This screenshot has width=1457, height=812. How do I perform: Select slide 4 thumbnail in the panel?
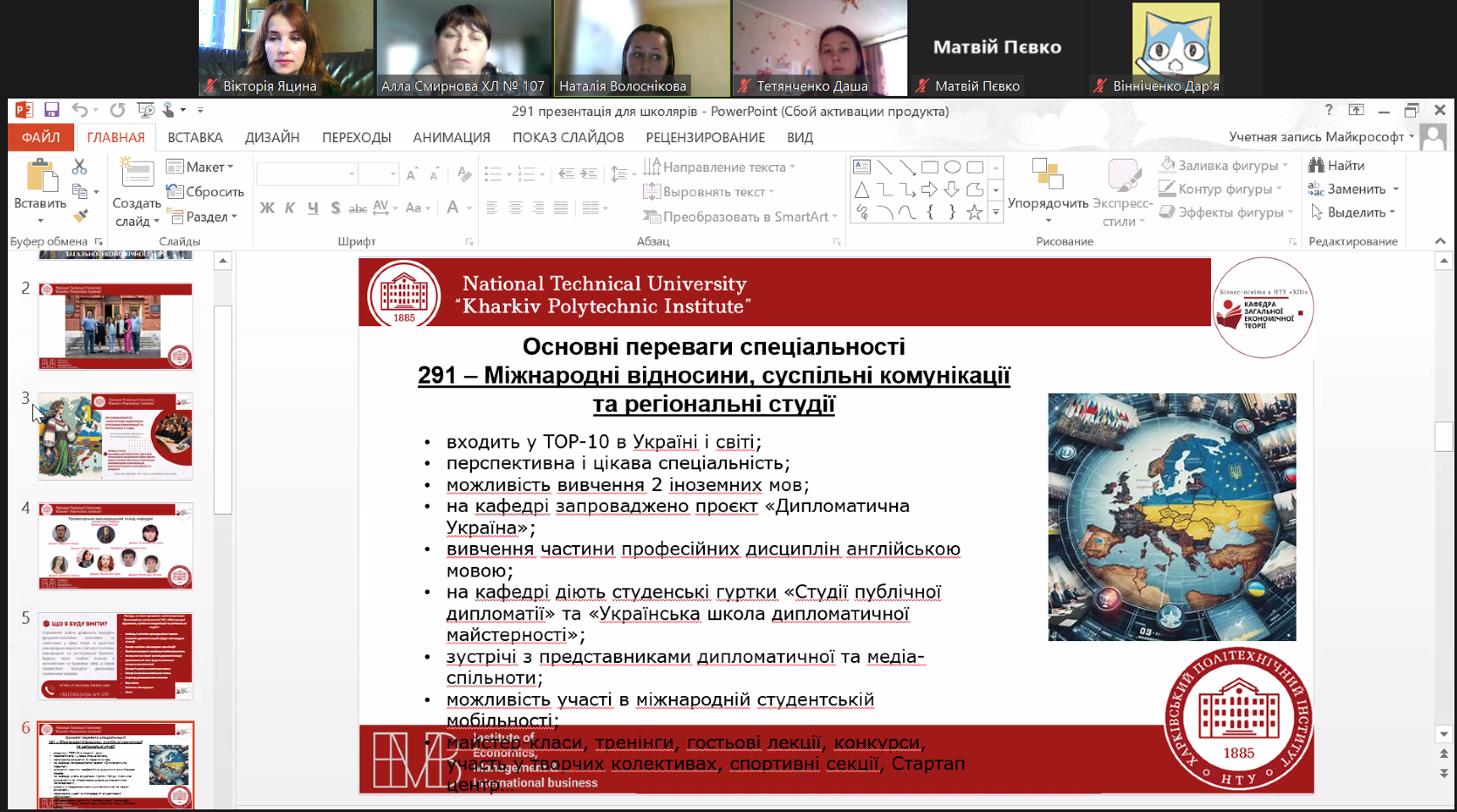click(x=115, y=546)
